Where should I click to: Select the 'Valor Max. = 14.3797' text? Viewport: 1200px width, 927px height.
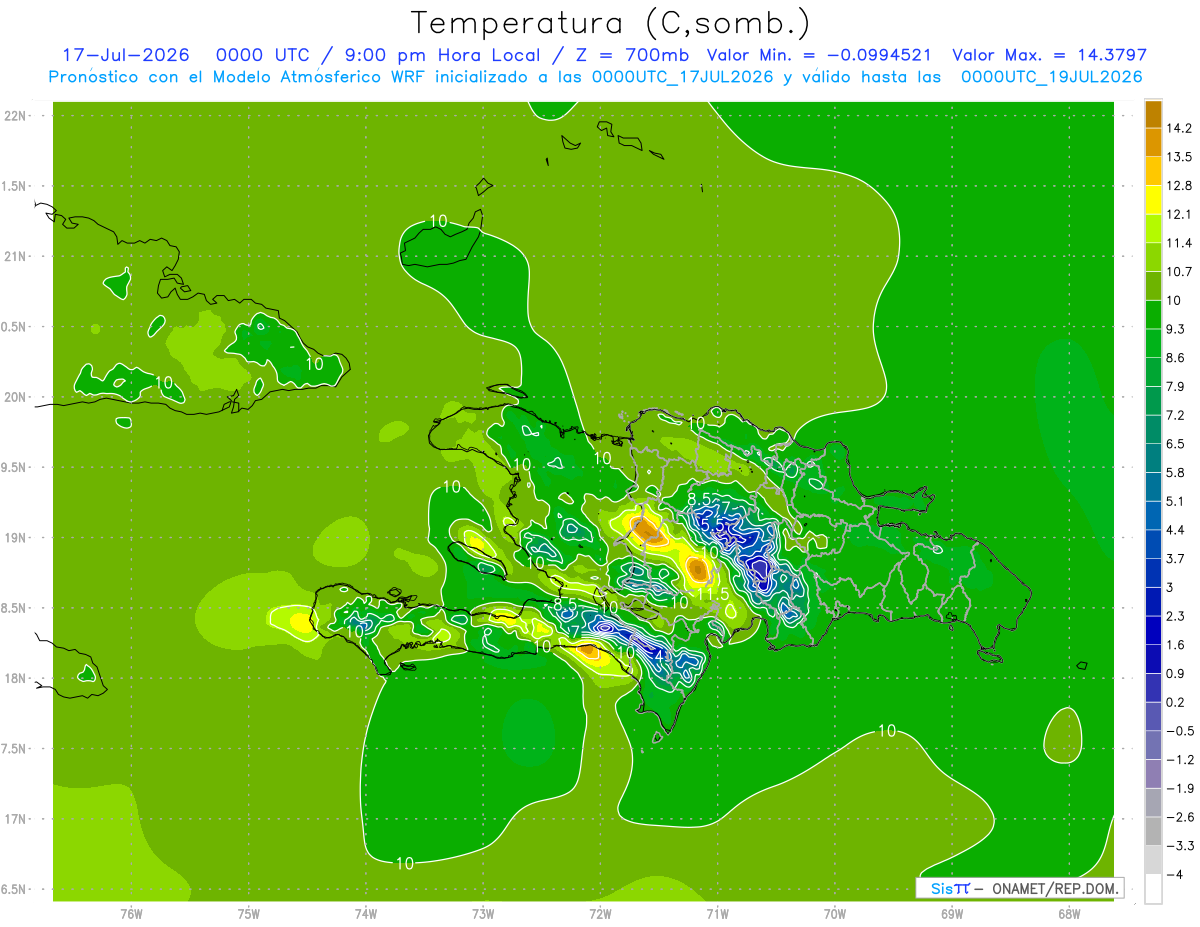tap(1049, 55)
